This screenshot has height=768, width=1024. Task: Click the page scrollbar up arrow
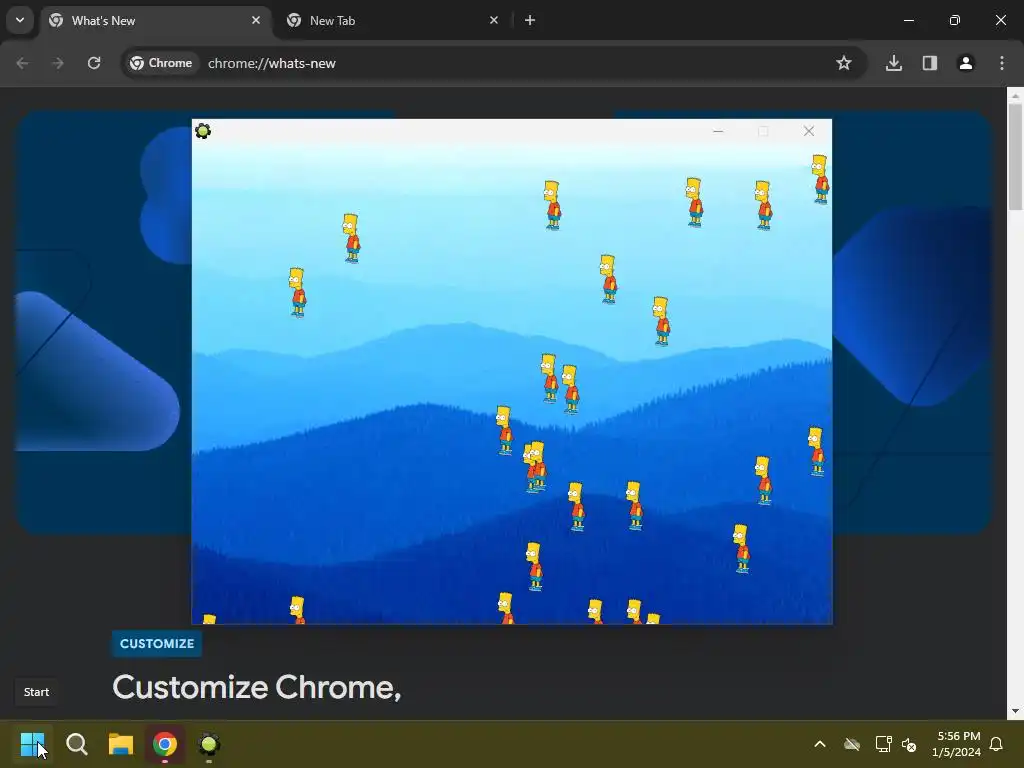point(1015,96)
